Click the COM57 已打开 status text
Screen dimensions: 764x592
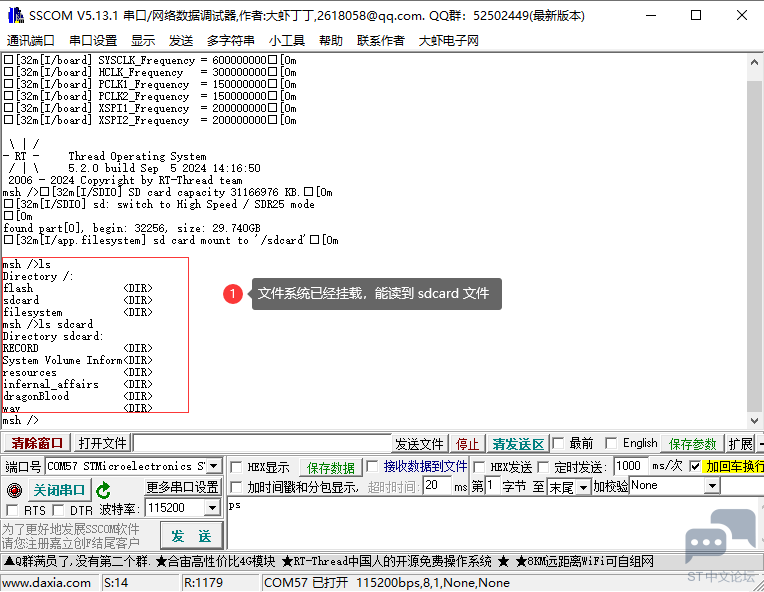(x=387, y=583)
